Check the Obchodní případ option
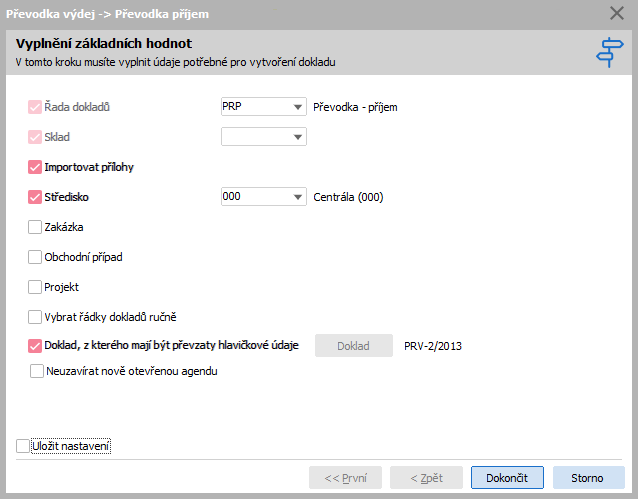Viewport: 638px width, 499px height. pyautogui.click(x=35, y=257)
